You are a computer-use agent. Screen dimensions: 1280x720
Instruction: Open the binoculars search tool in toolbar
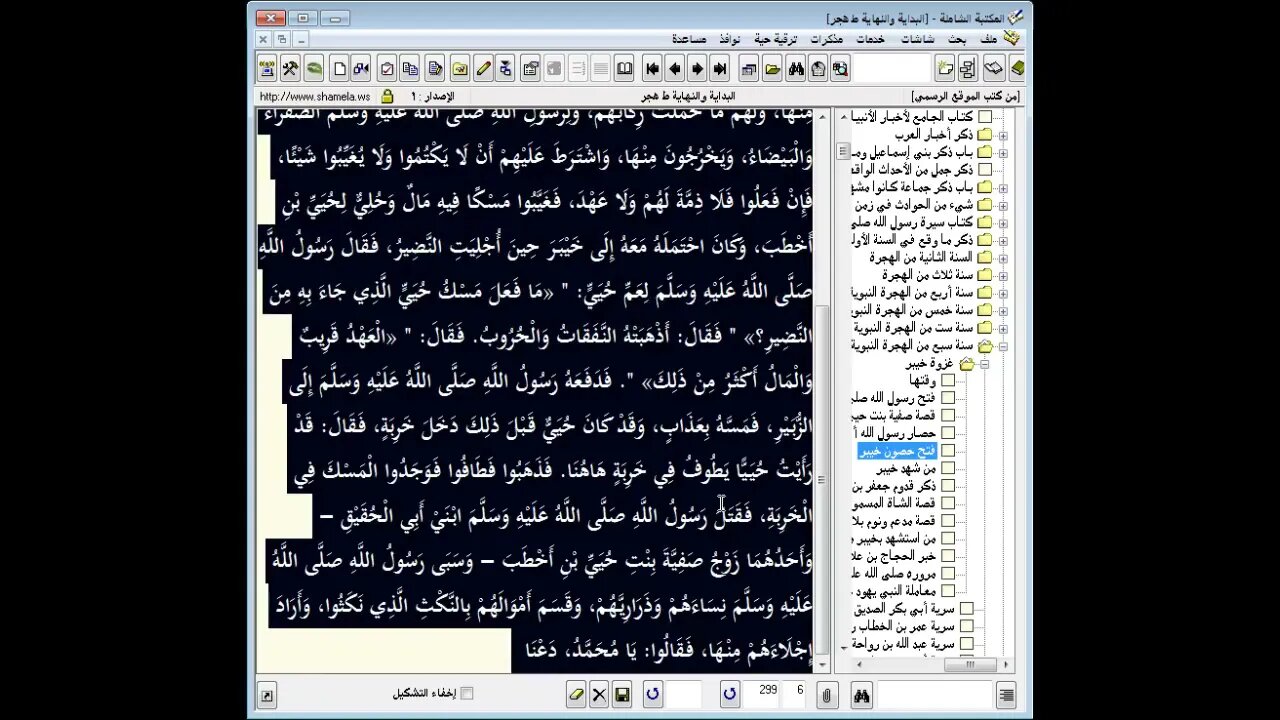pos(795,69)
